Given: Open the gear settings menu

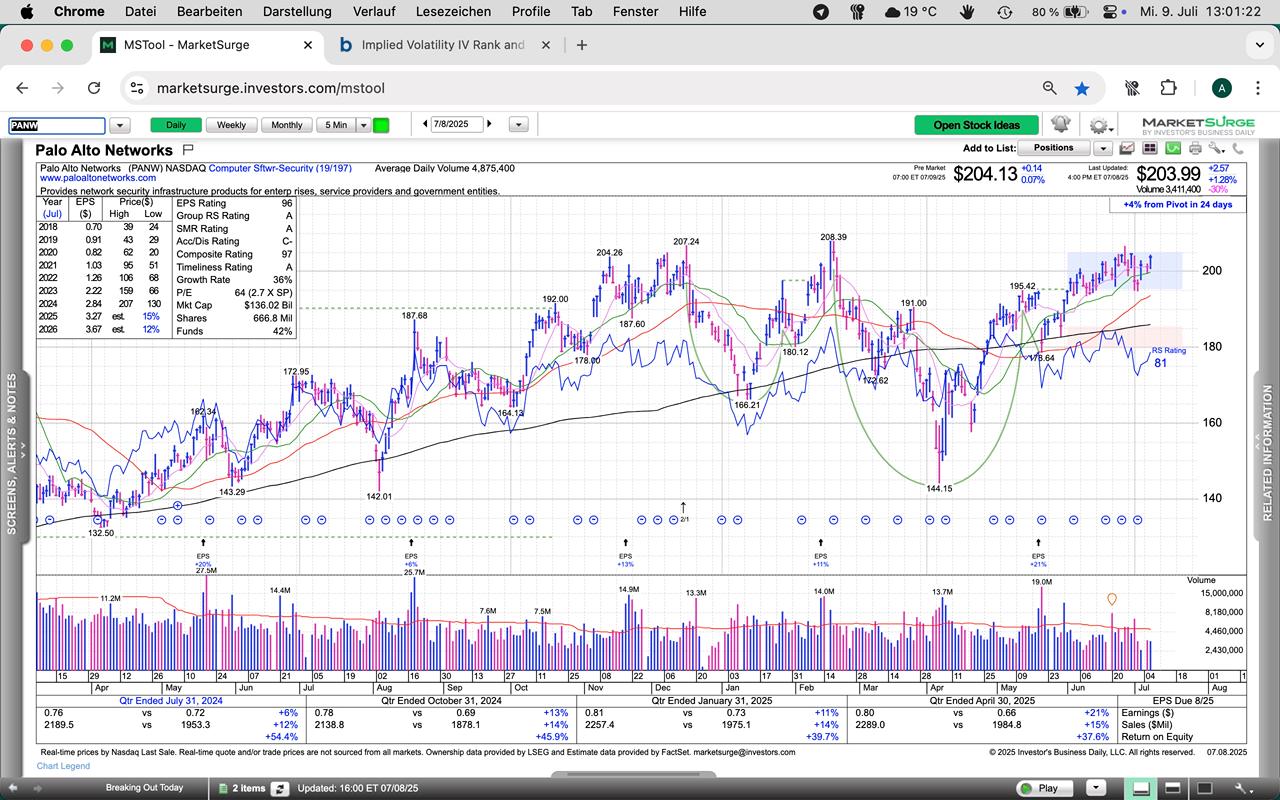Looking at the screenshot, I should pyautogui.click(x=1100, y=125).
